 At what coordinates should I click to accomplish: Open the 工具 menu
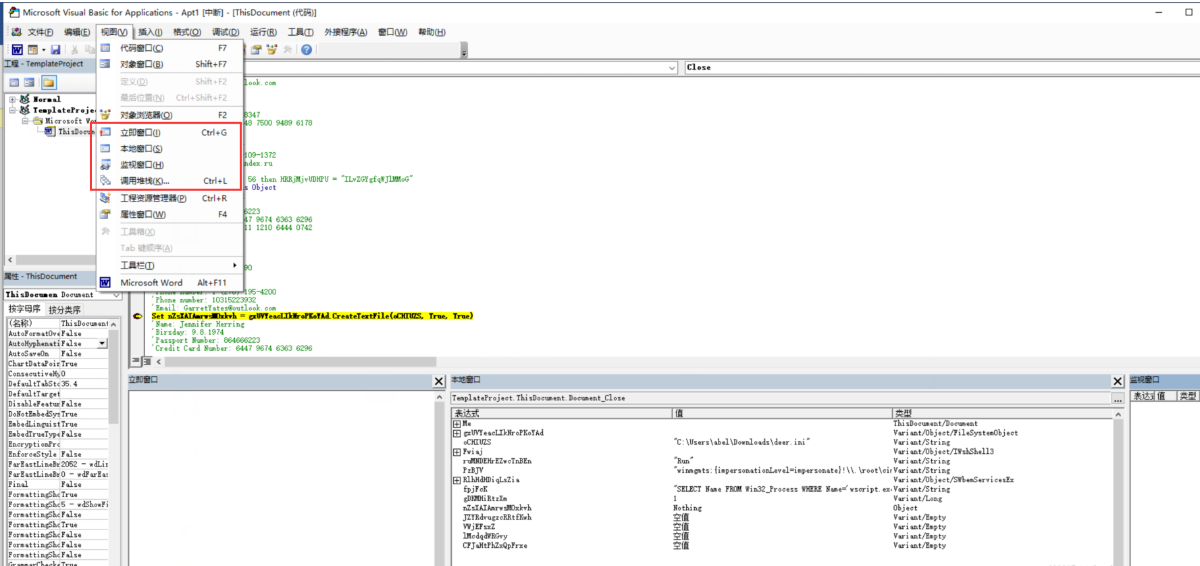click(301, 32)
